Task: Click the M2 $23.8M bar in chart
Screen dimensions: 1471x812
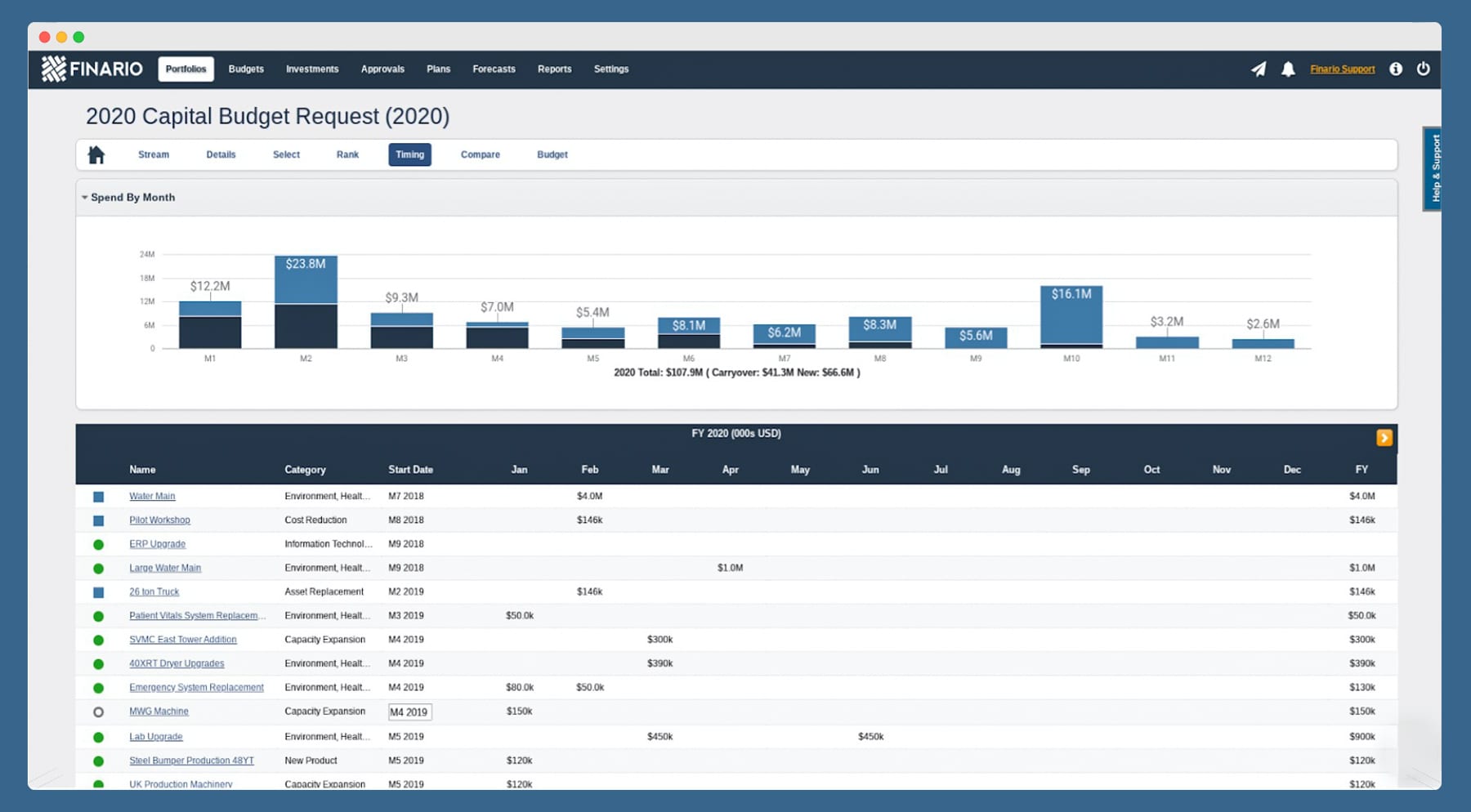Action: coord(306,302)
